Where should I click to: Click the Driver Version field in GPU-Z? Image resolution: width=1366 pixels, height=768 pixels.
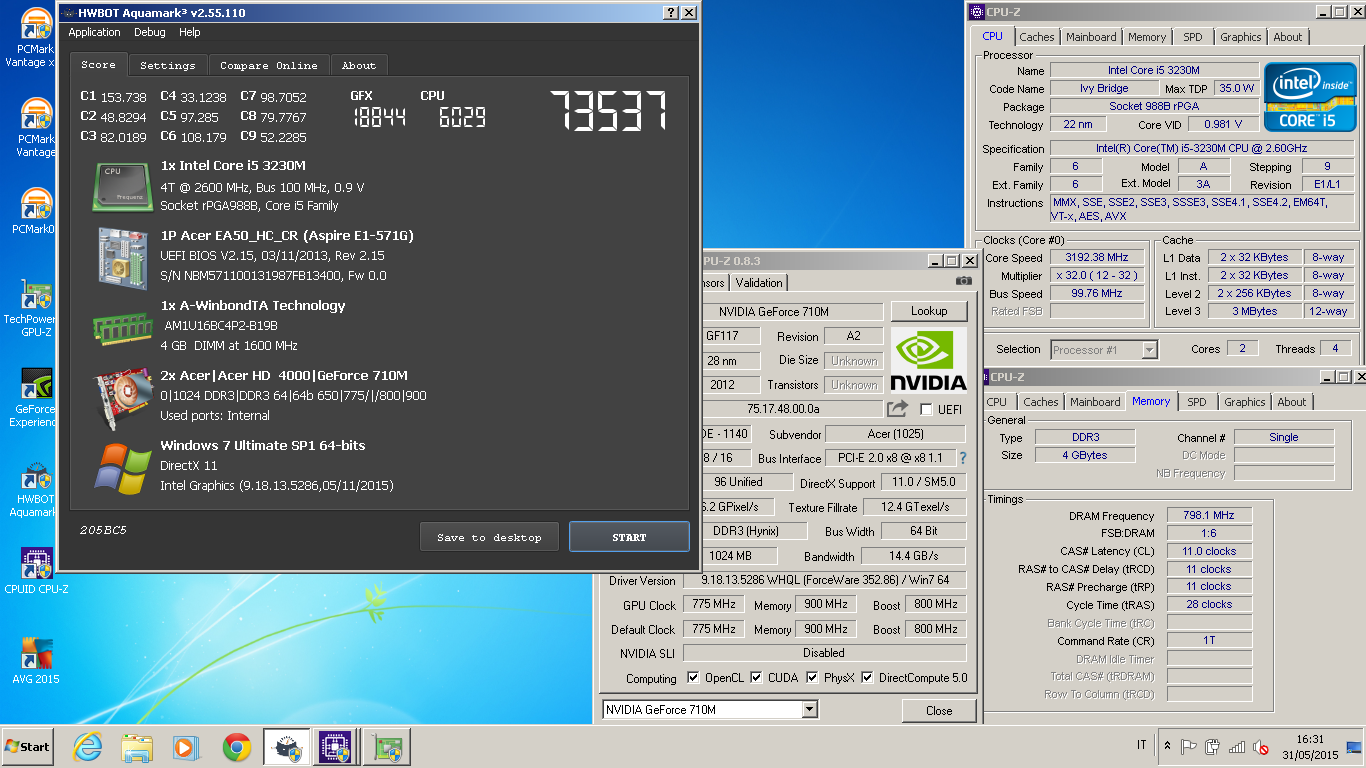click(x=825, y=581)
